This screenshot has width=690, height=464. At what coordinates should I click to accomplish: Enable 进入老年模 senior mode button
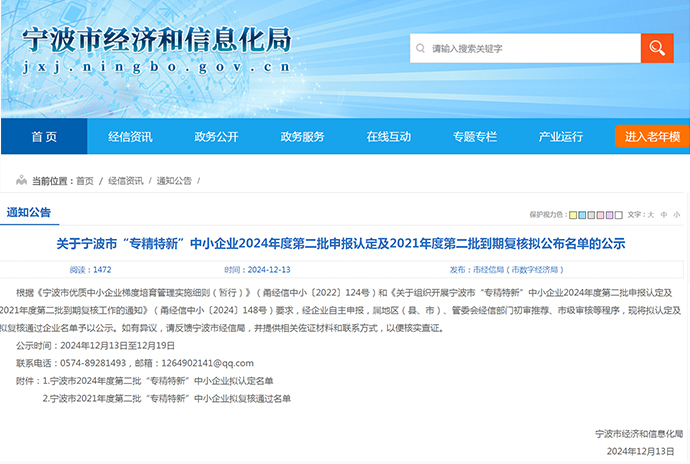pos(652,137)
